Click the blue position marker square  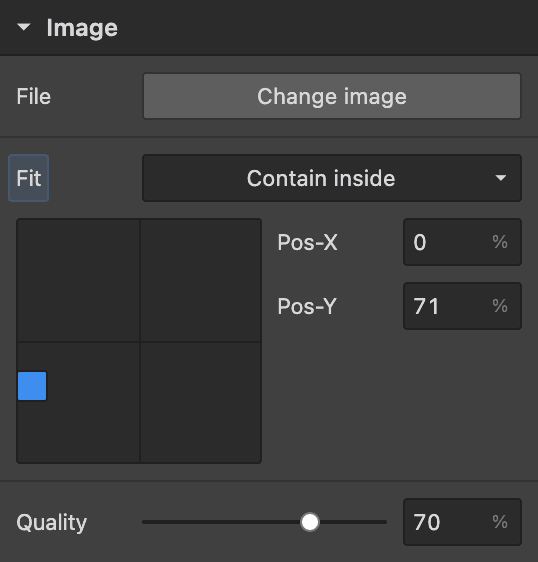[x=32, y=386]
